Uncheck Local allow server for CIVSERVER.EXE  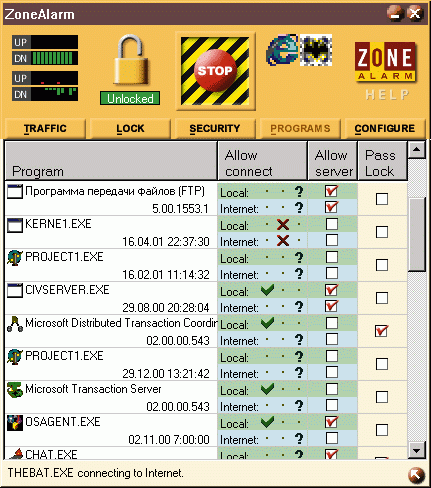click(x=332, y=290)
